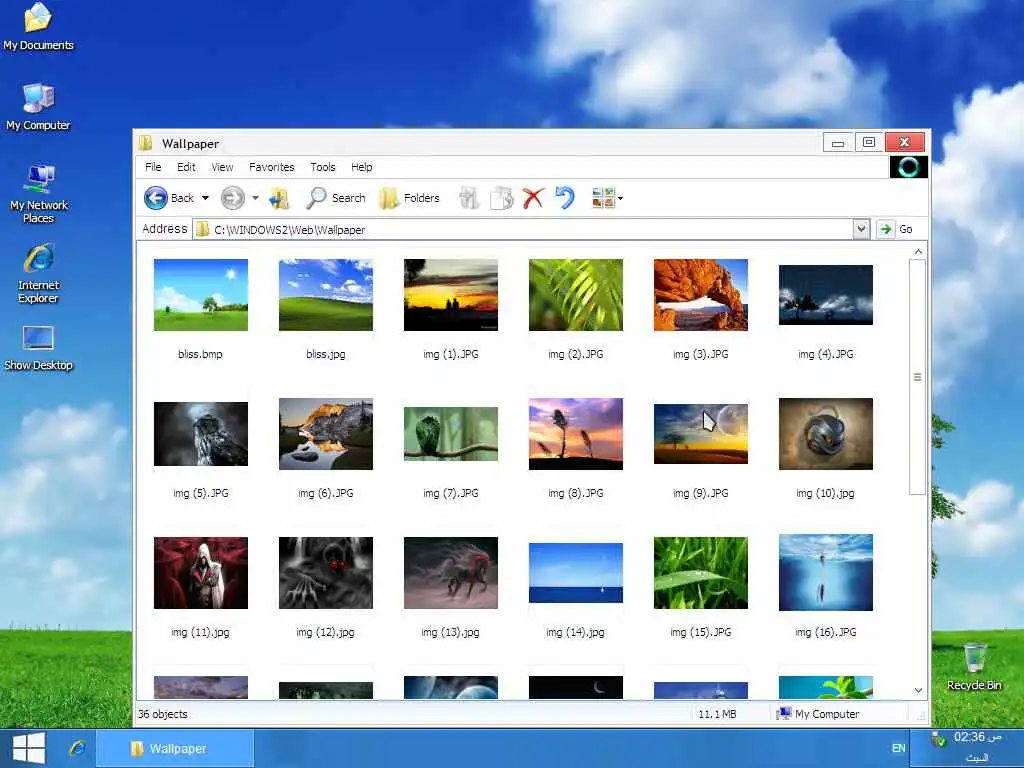Open My Network Places desktop icon

pyautogui.click(x=39, y=194)
